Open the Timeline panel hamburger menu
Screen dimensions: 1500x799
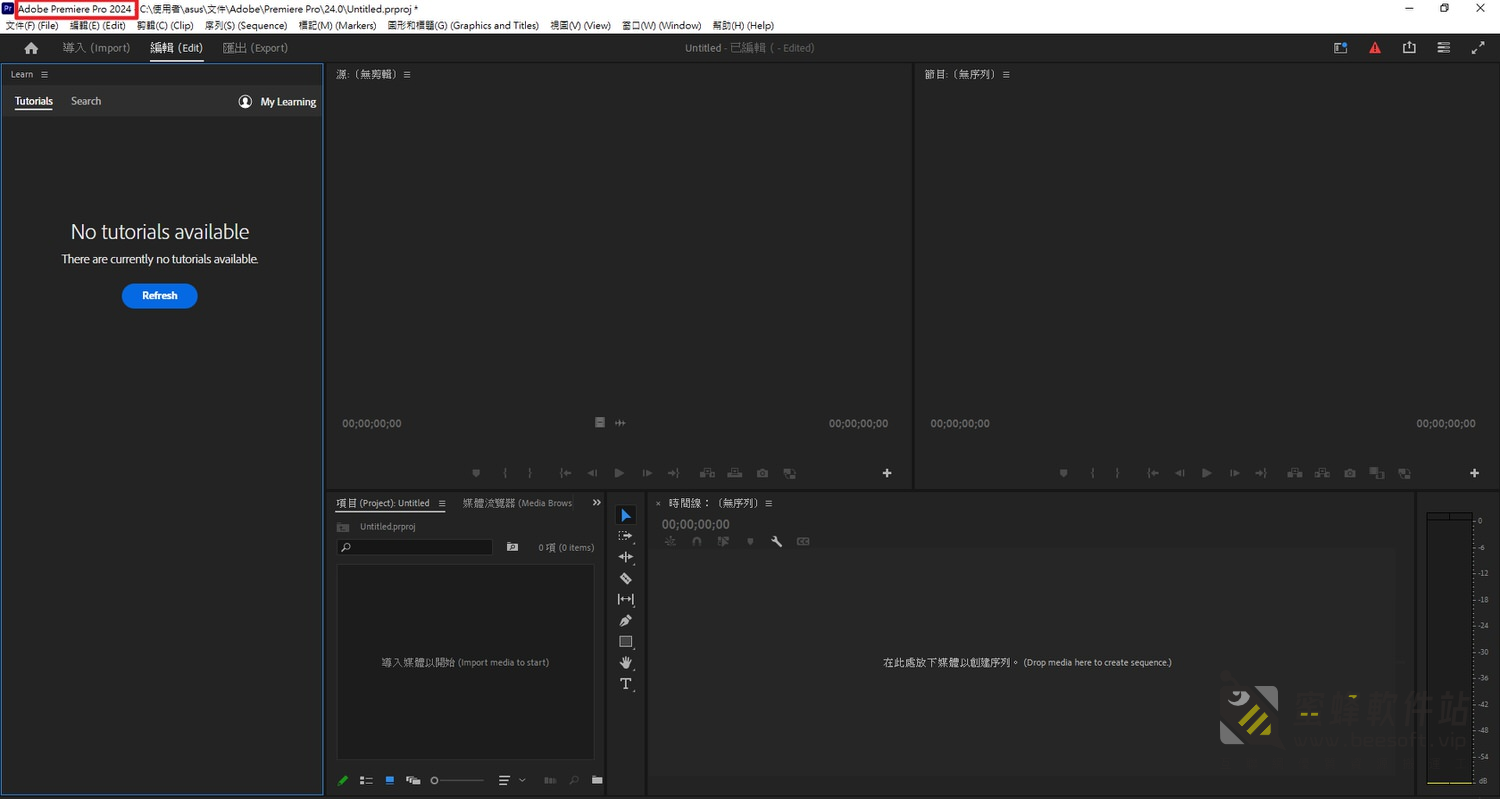click(x=768, y=503)
